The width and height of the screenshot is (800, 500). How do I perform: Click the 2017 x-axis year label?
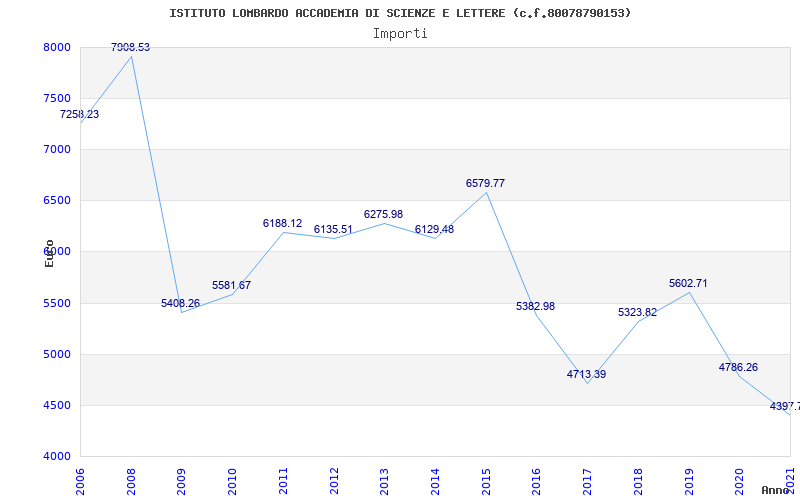click(587, 481)
